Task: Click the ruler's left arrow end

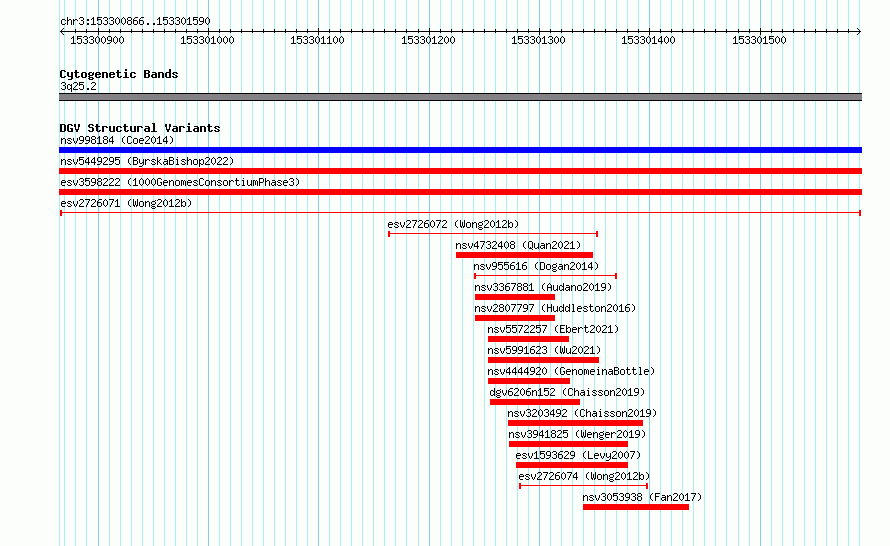Action: pyautogui.click(x=62, y=31)
